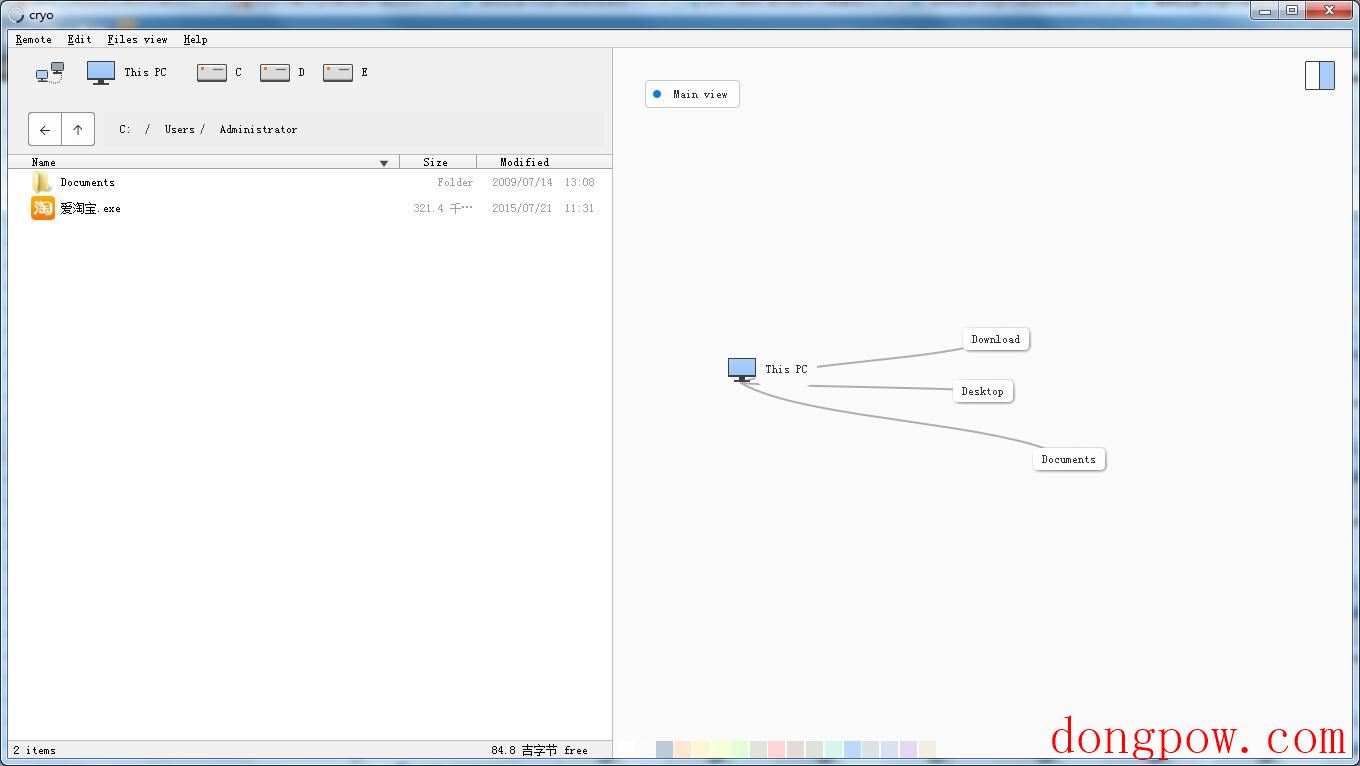Pick the lavender purple color swatch

click(x=908, y=749)
